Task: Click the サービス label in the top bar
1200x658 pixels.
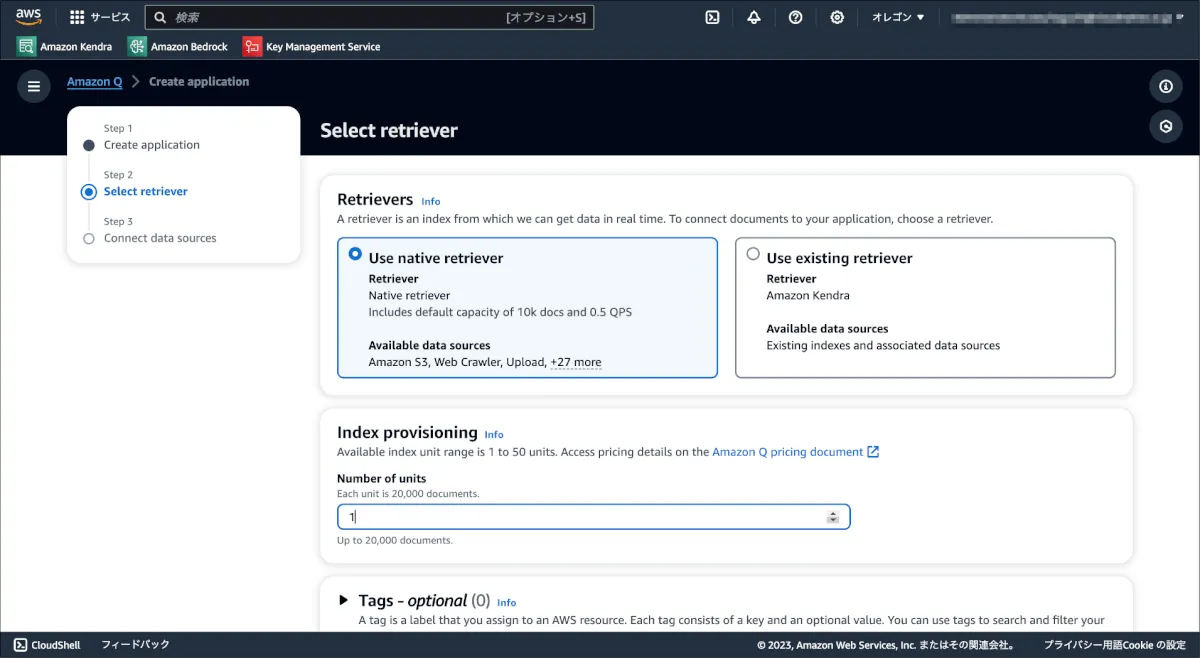Action: 110,17
